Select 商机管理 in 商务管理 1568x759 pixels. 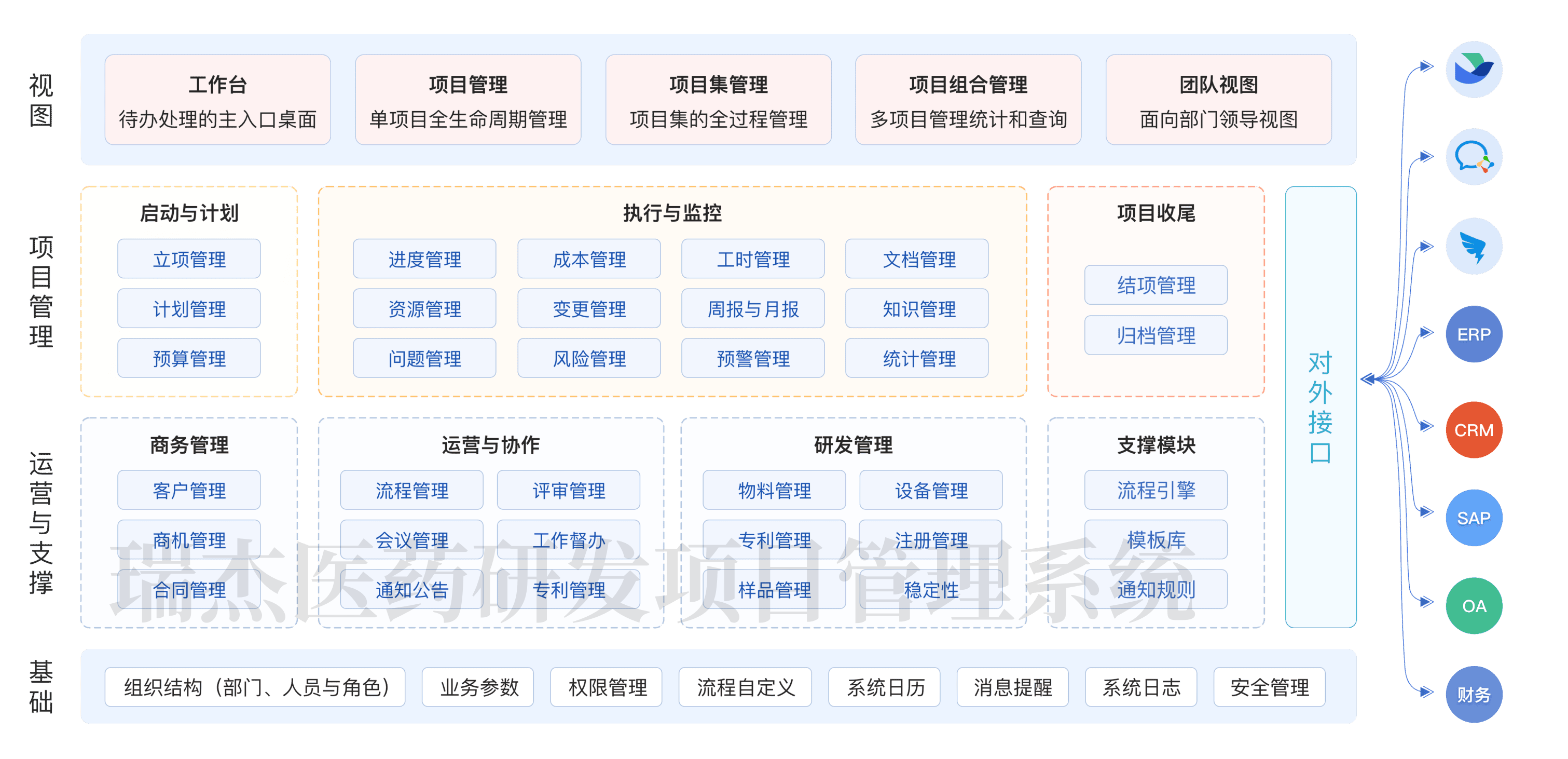coord(189,540)
